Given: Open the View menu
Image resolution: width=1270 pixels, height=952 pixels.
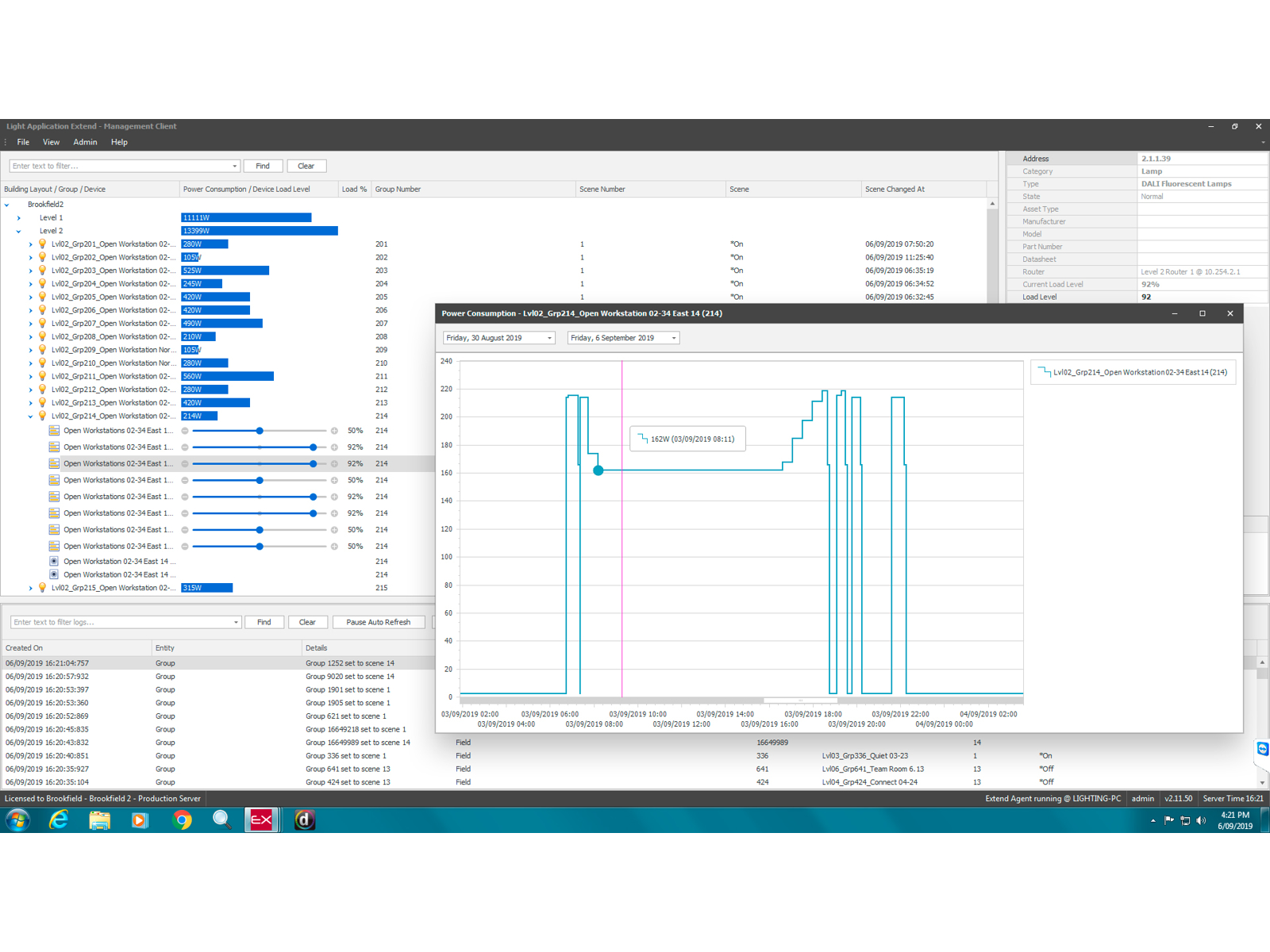Looking at the screenshot, I should tap(51, 143).
